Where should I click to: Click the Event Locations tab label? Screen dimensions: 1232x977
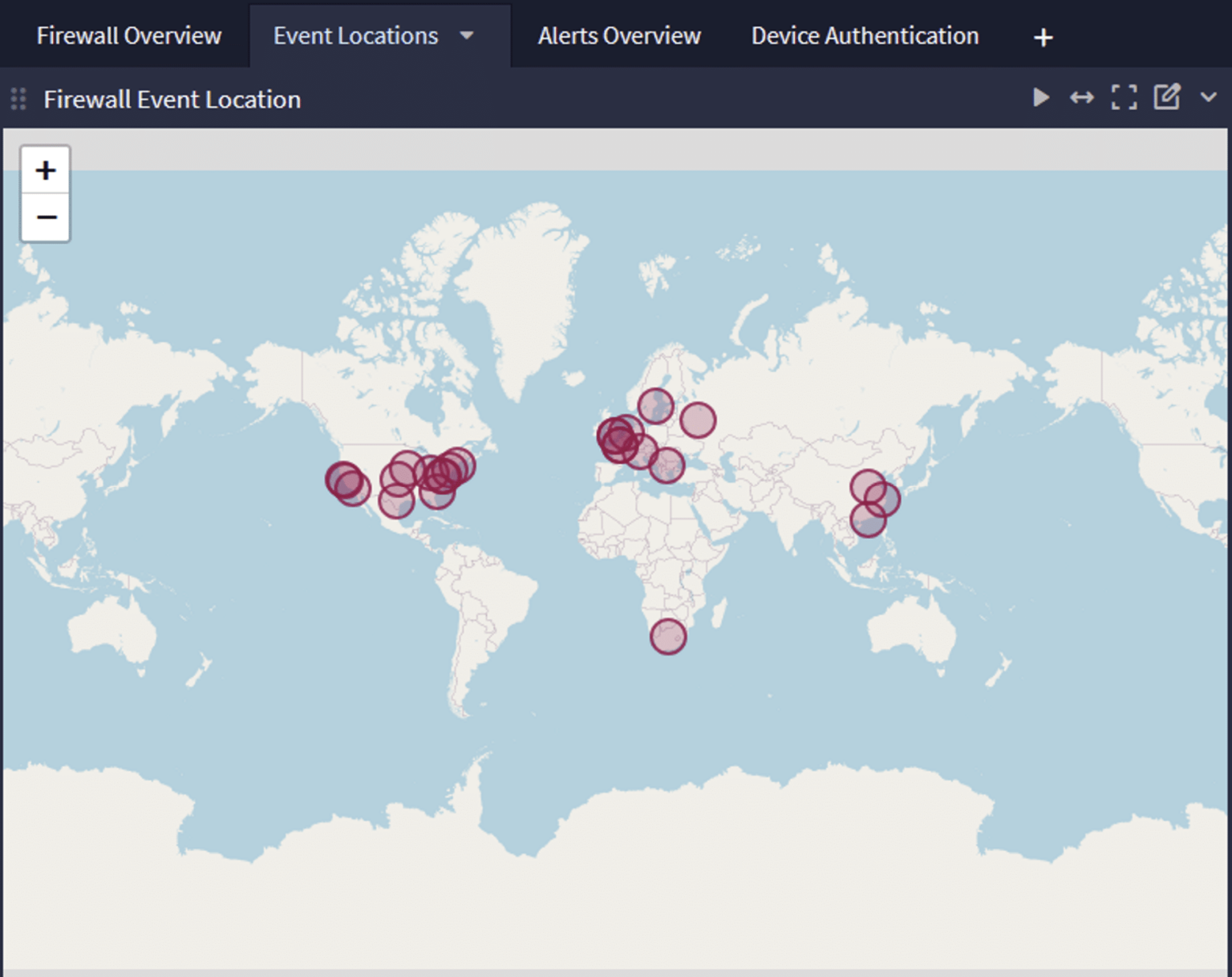pos(355,35)
